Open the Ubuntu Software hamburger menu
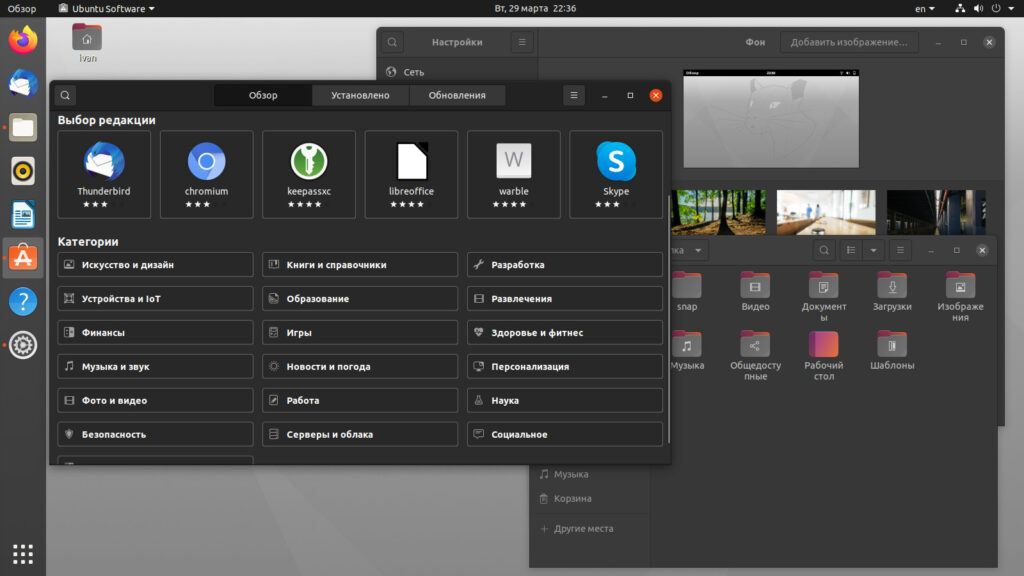This screenshot has height=576, width=1024. 573,96
